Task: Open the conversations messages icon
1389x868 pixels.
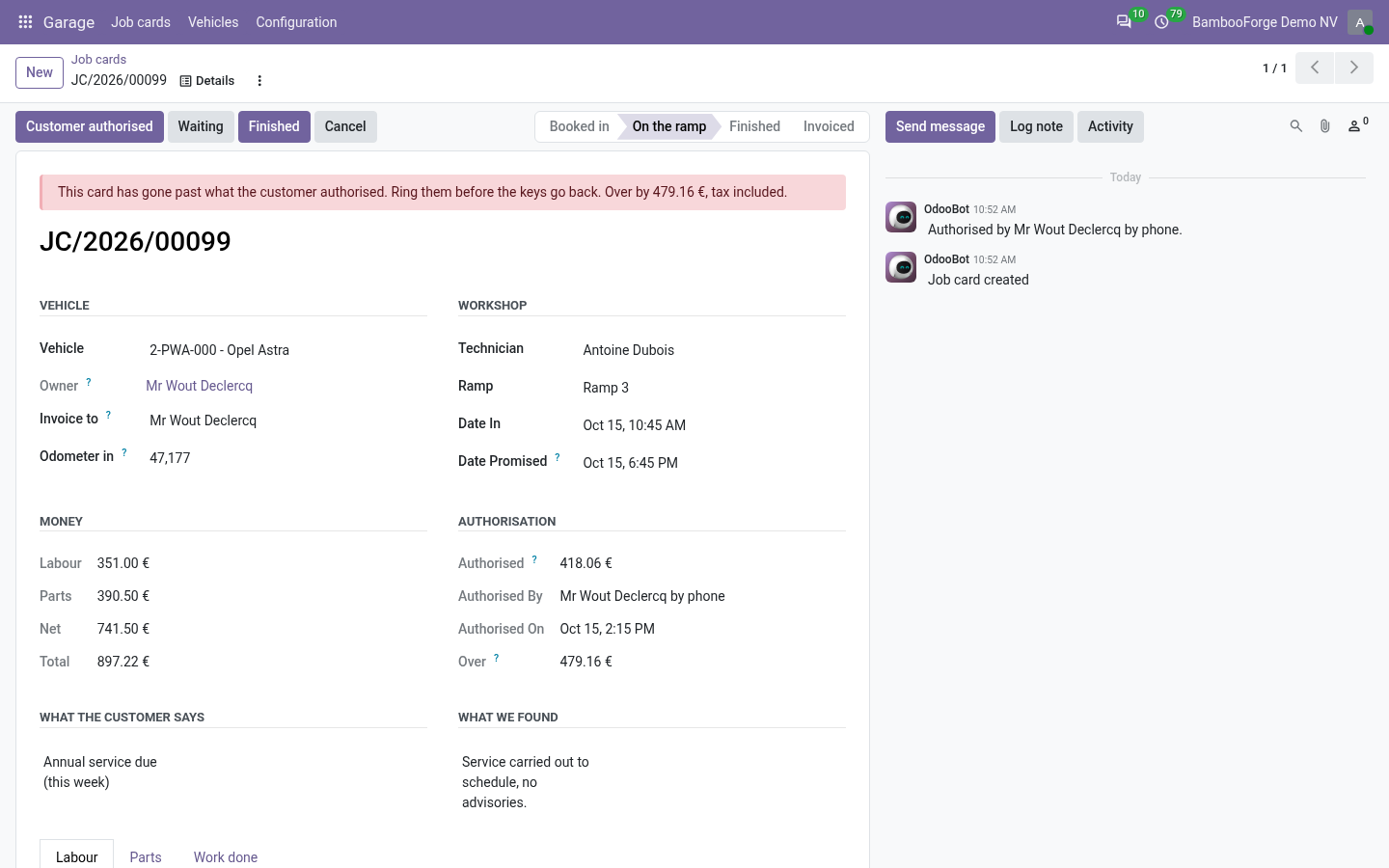Action: 1124,22
